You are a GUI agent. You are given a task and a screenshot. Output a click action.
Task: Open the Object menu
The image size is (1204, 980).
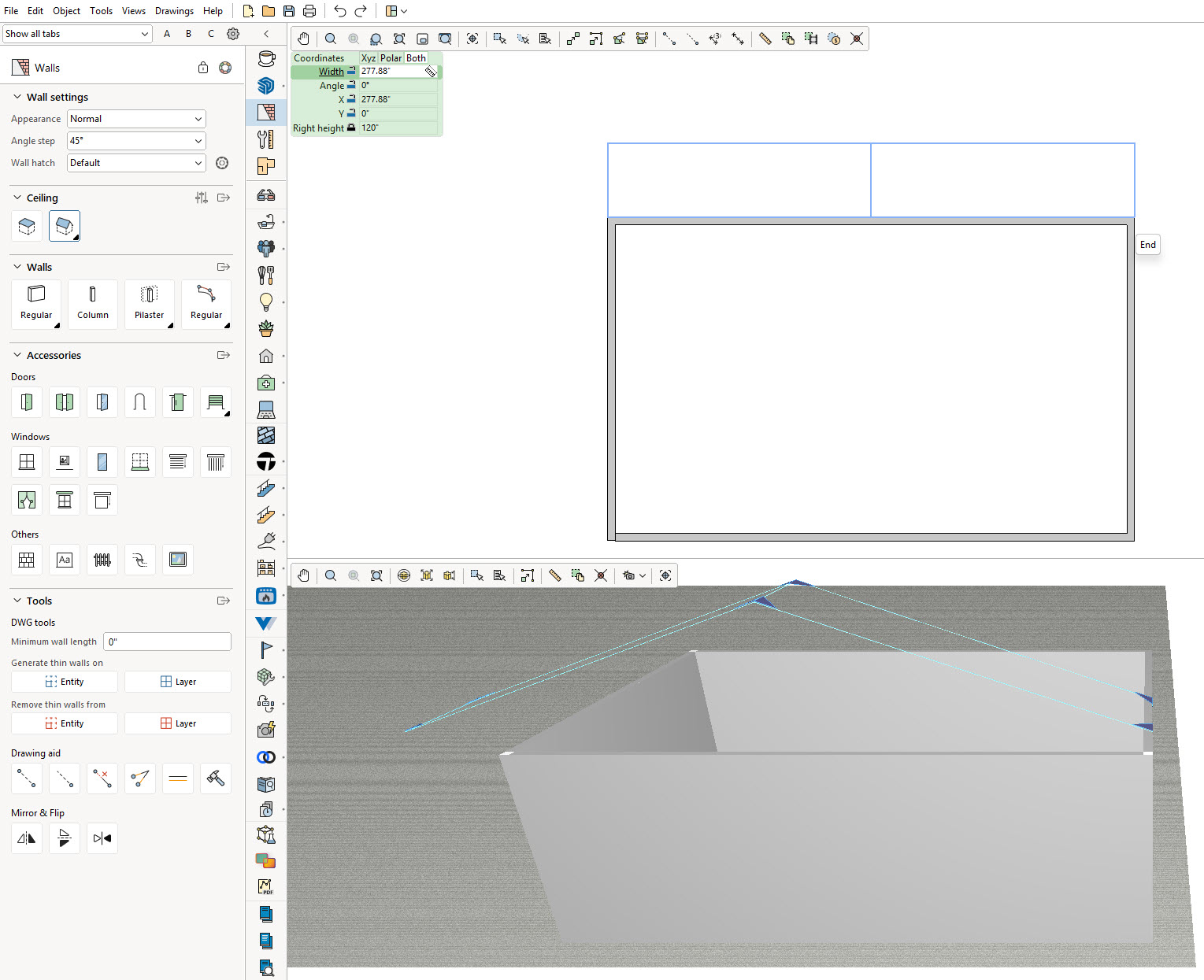tap(66, 11)
